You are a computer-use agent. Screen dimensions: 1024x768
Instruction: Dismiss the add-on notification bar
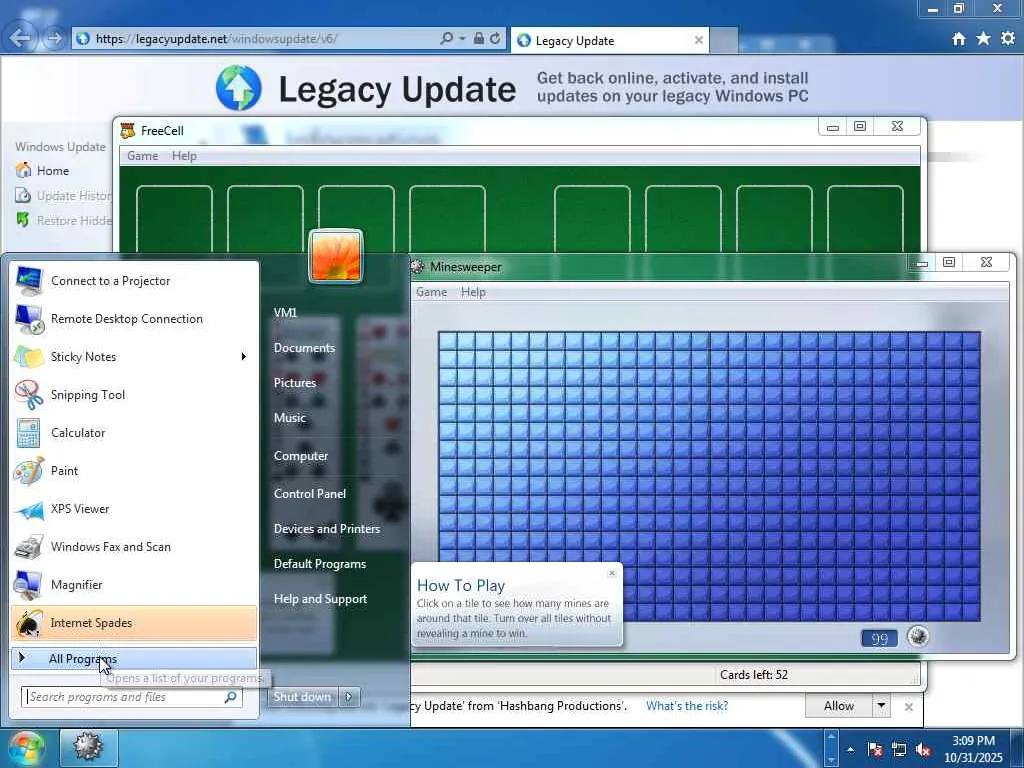pos(908,707)
